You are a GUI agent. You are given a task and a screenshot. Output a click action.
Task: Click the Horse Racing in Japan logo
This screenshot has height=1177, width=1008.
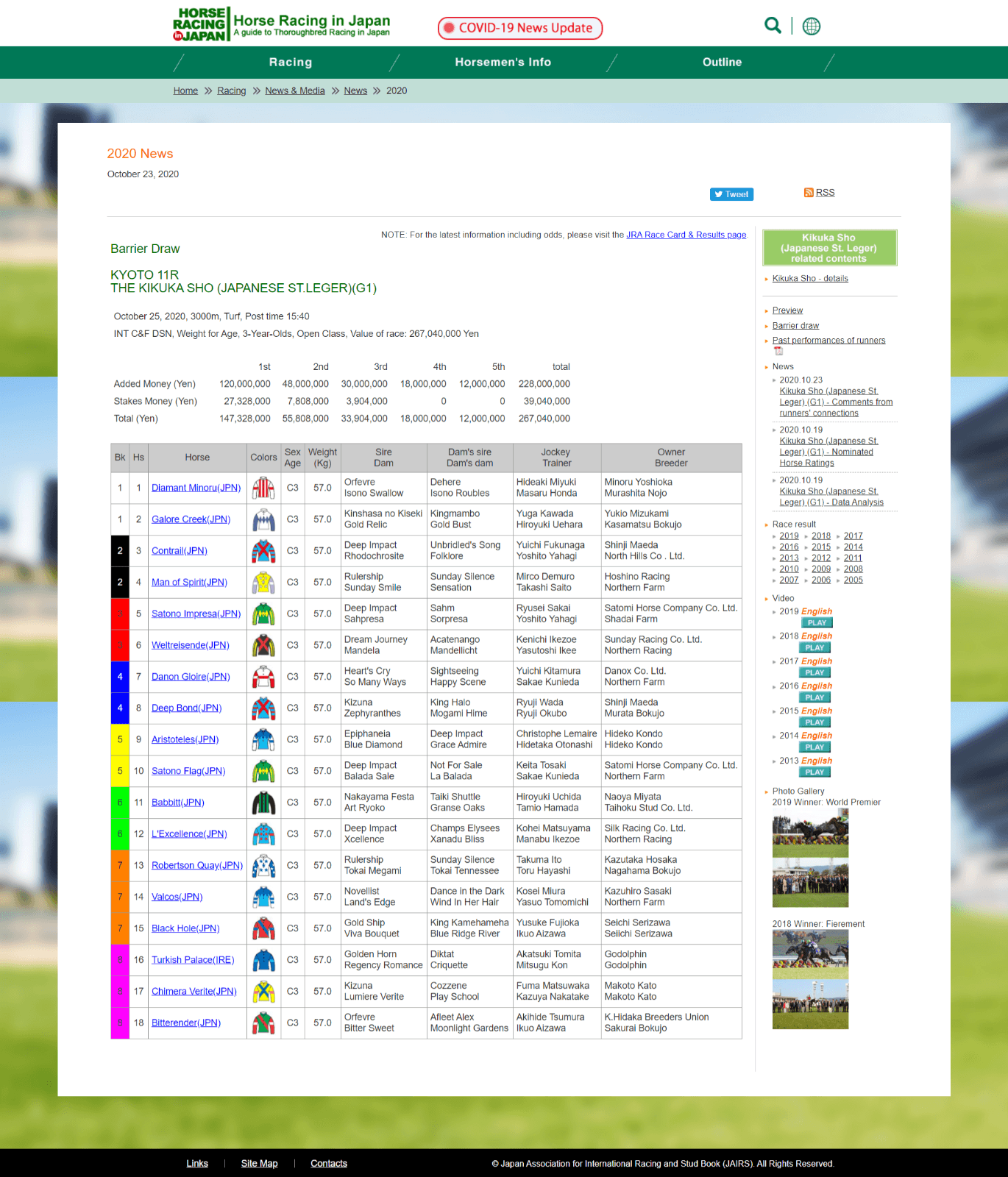point(282,24)
